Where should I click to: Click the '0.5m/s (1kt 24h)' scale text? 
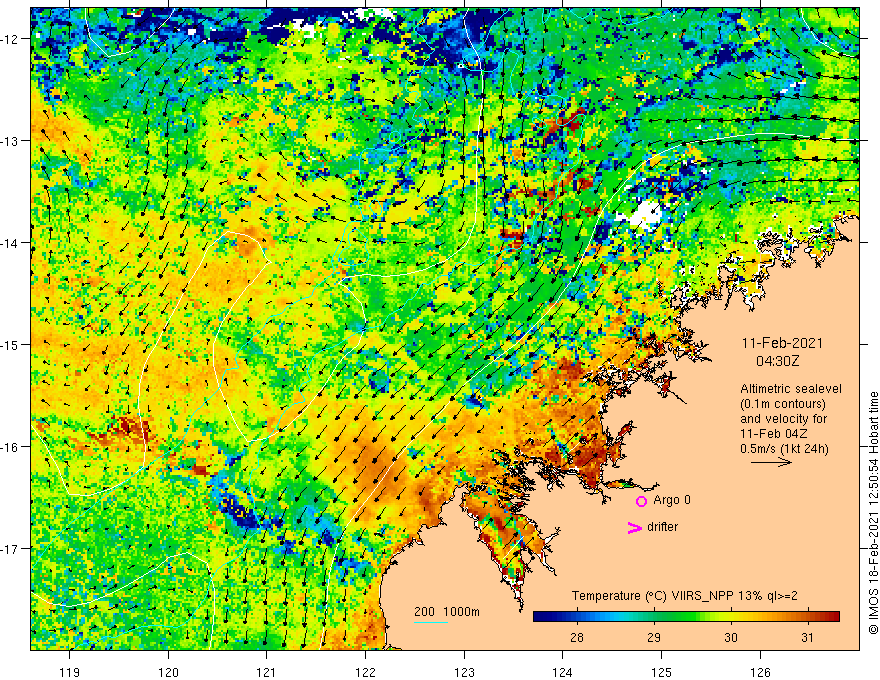click(784, 449)
